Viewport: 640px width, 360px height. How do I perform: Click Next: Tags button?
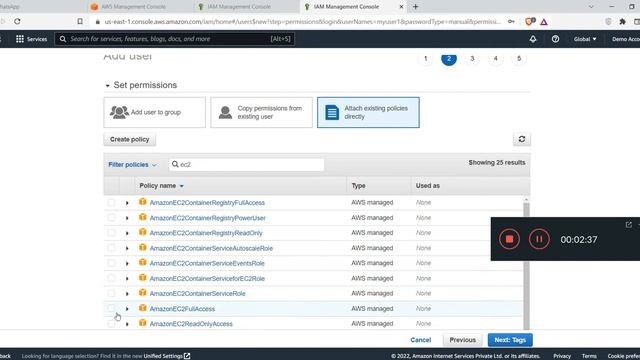pyautogui.click(x=510, y=340)
